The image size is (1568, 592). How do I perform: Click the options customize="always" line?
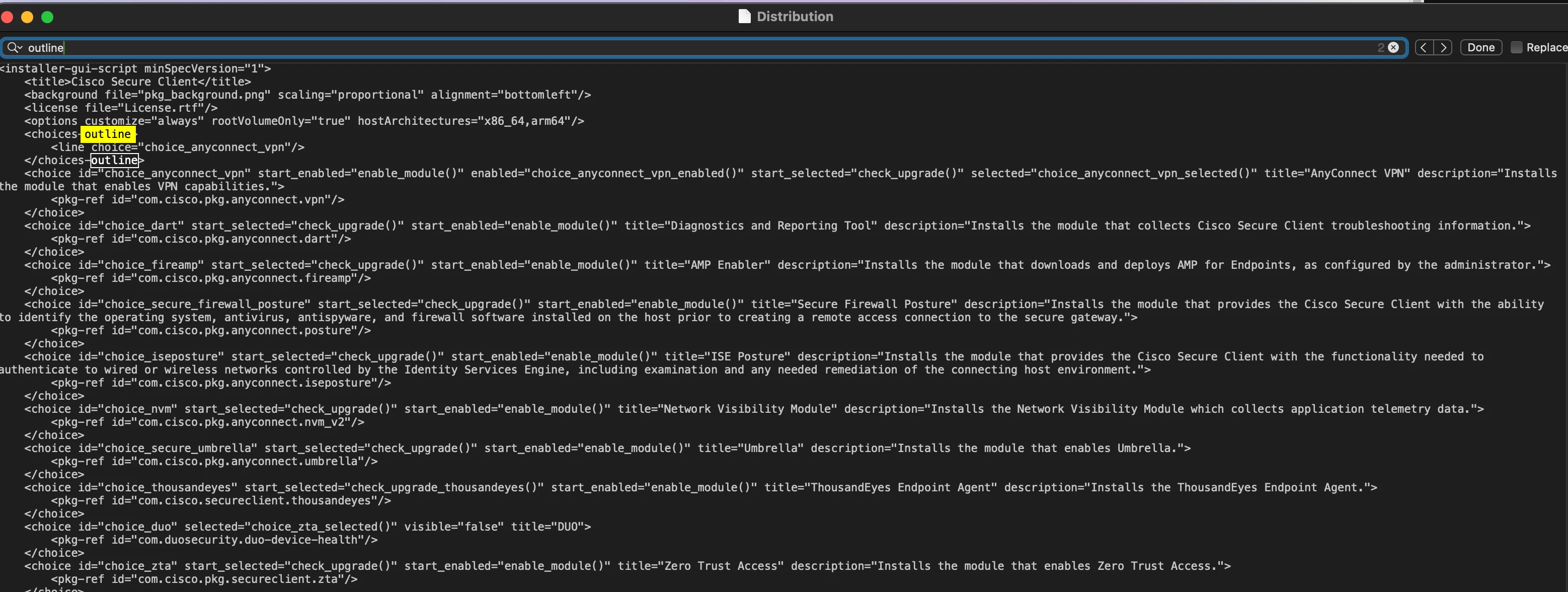tap(304, 121)
